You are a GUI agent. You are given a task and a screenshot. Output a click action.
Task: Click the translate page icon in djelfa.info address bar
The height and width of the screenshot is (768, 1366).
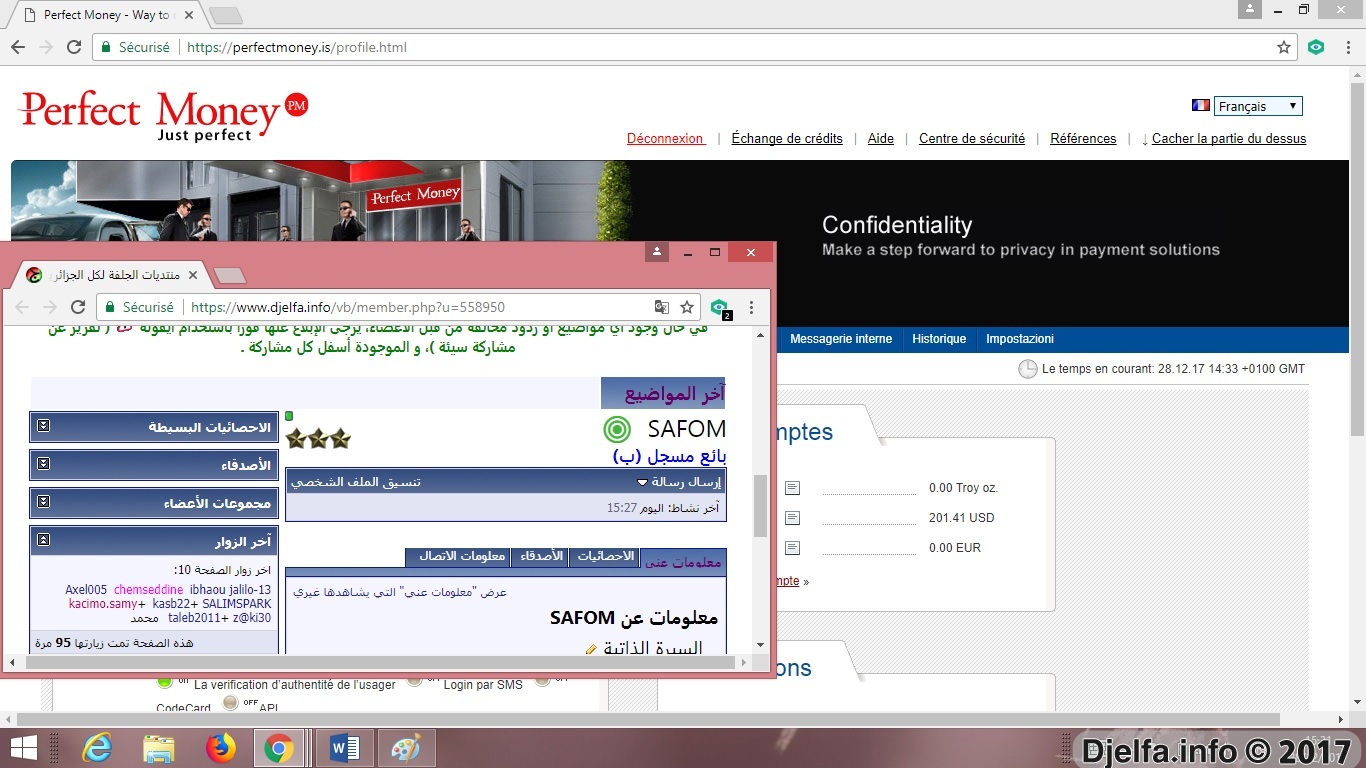(661, 308)
